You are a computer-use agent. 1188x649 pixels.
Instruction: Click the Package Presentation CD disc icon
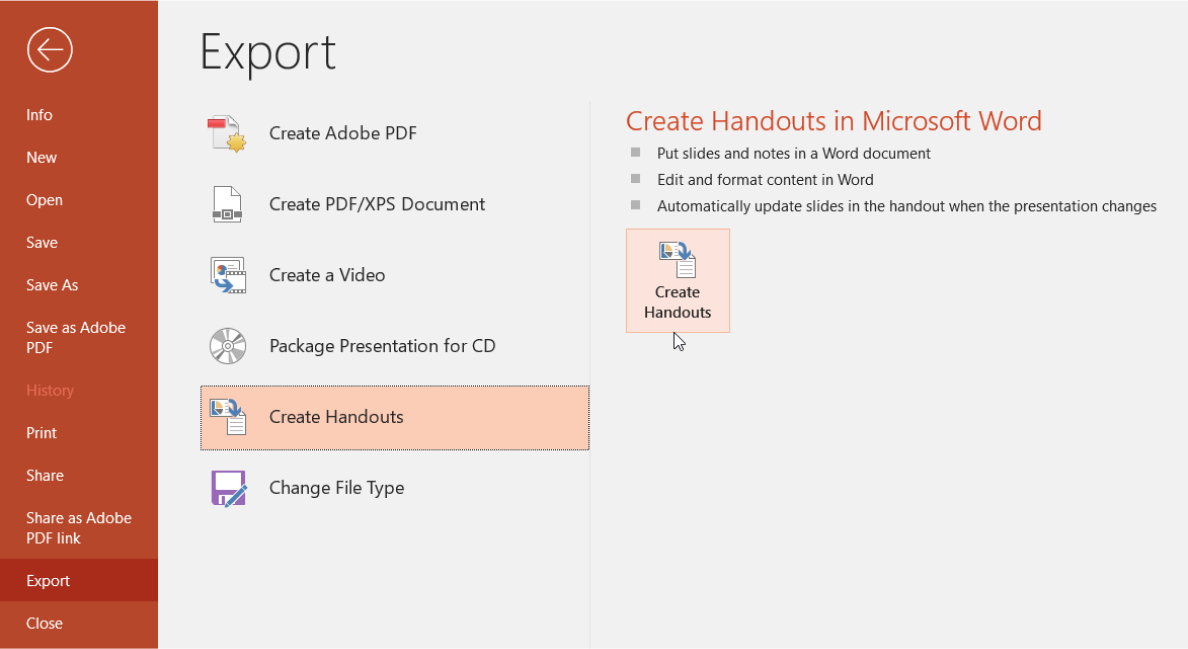tap(228, 346)
